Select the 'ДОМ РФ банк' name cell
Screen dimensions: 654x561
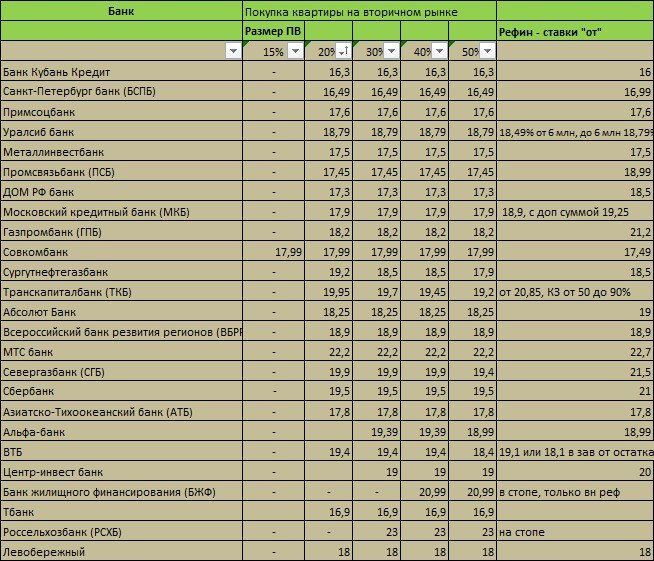pos(121,192)
